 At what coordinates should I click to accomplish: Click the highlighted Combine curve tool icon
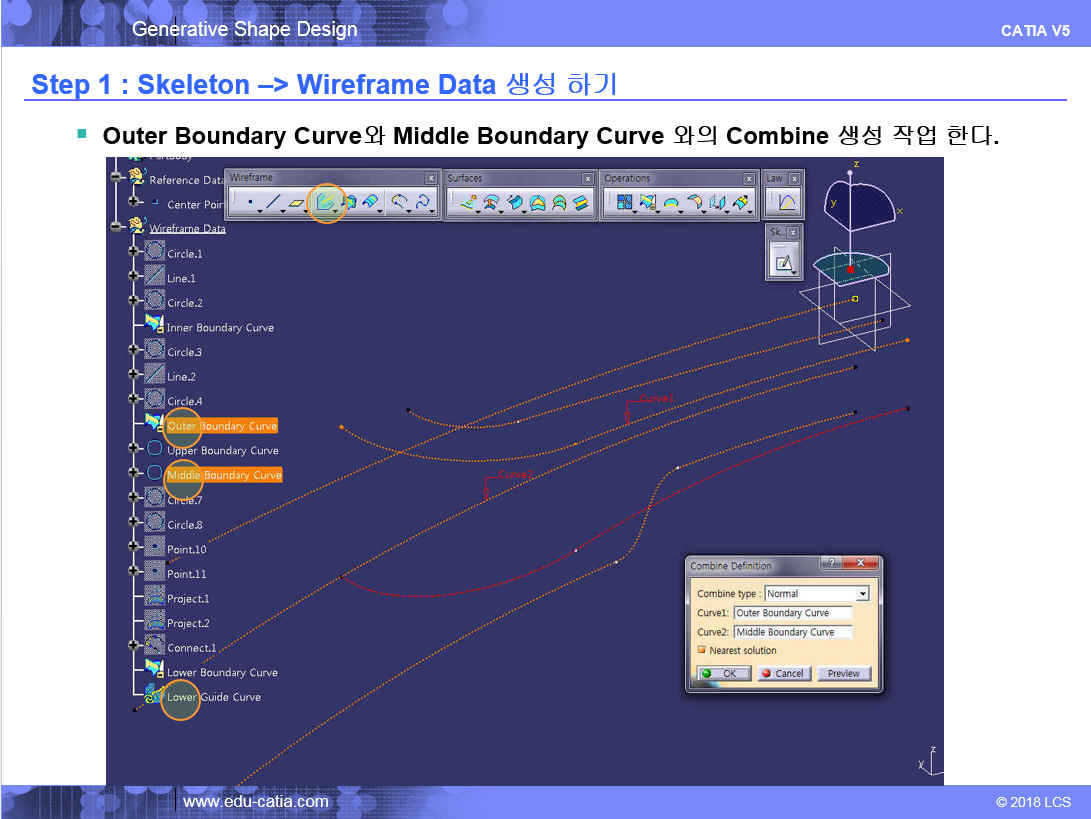[x=326, y=203]
